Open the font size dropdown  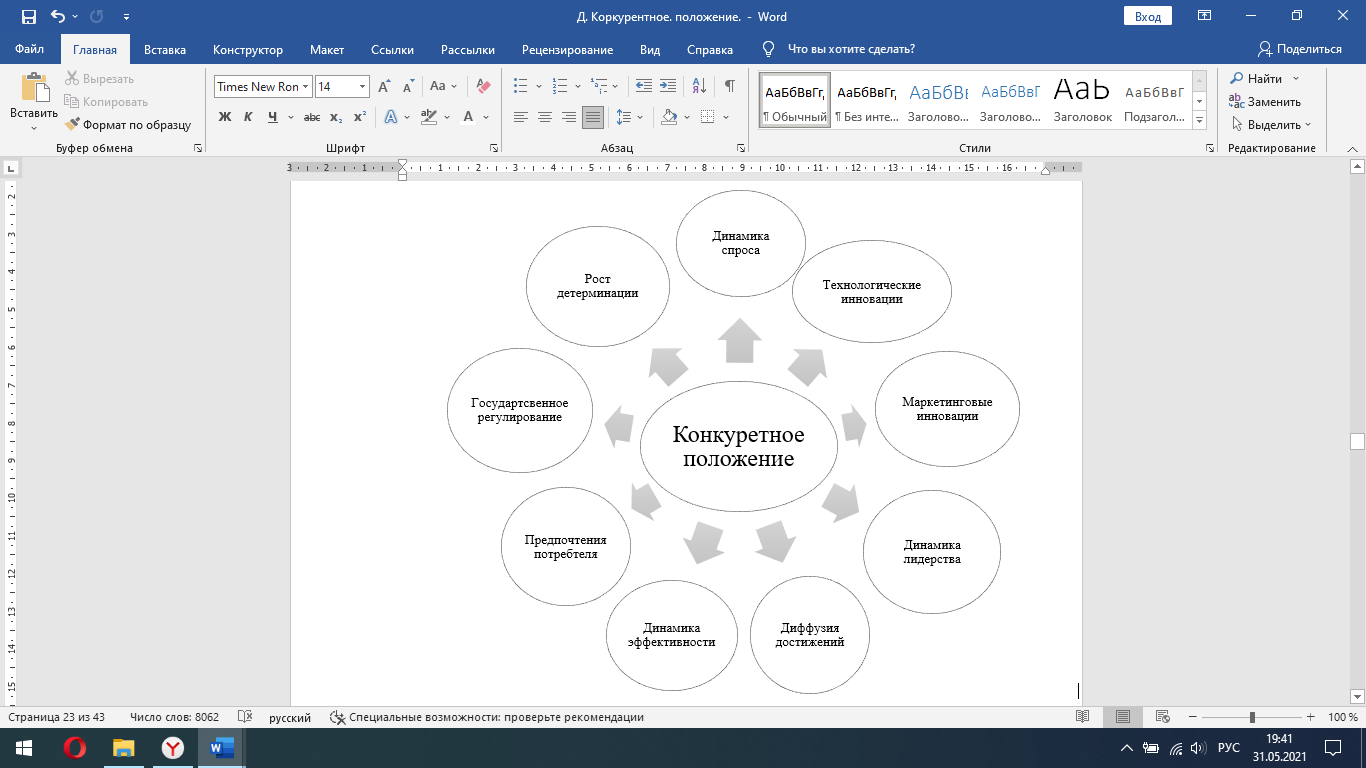(x=362, y=87)
